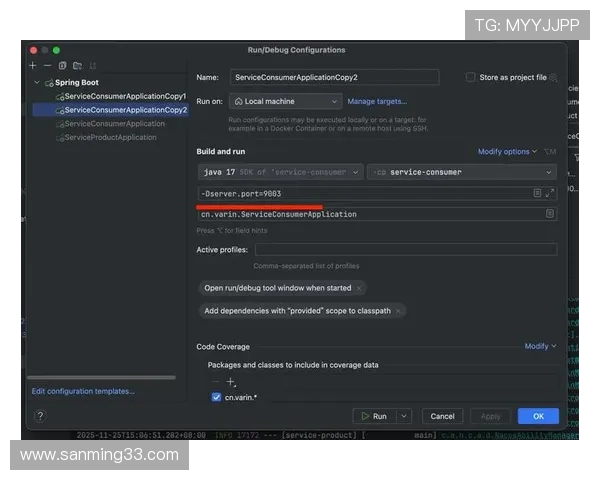Open the main class browse icon
The height and width of the screenshot is (480, 600).
pyautogui.click(x=549, y=214)
